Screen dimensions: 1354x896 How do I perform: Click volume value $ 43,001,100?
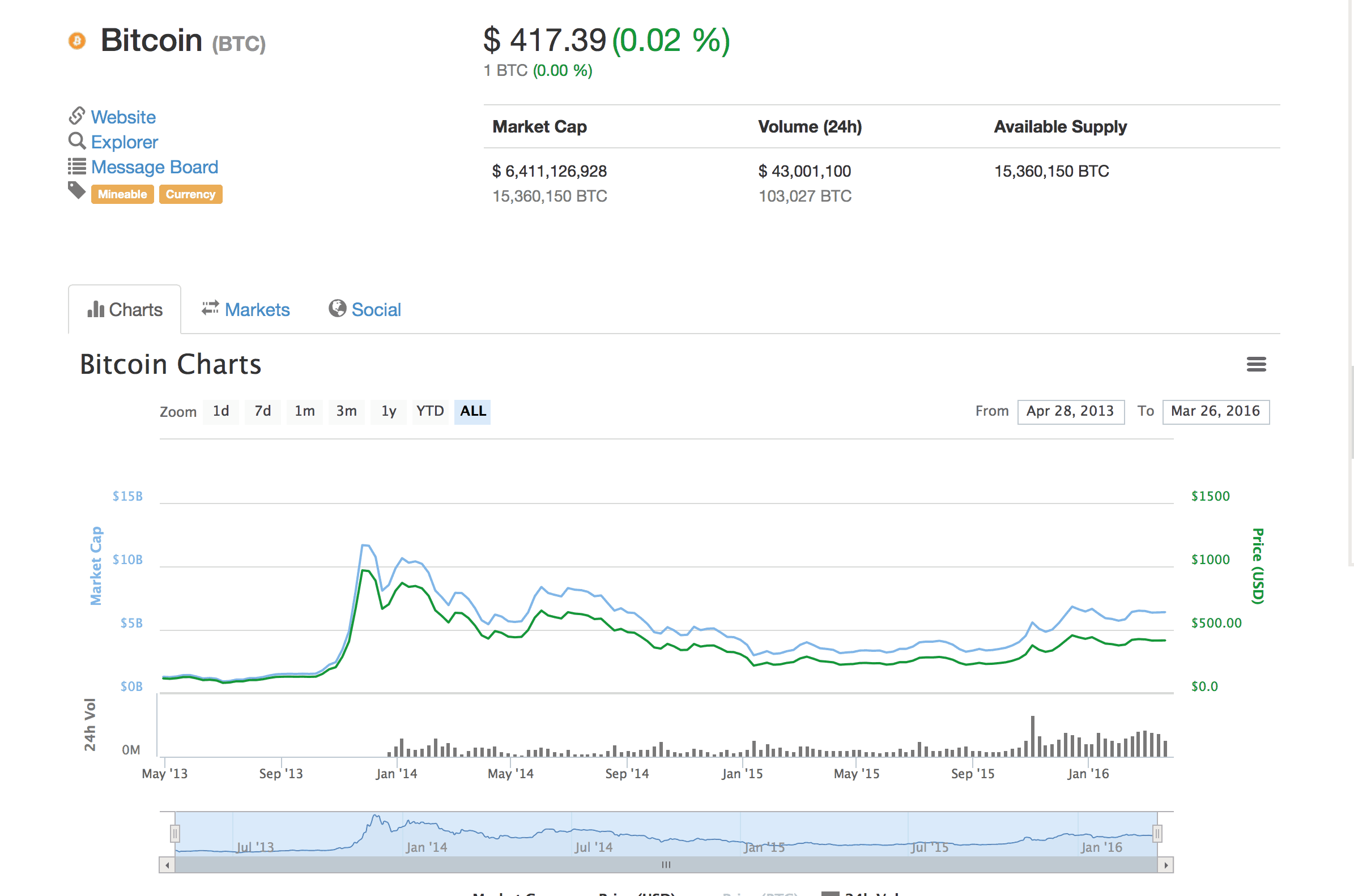pyautogui.click(x=804, y=171)
